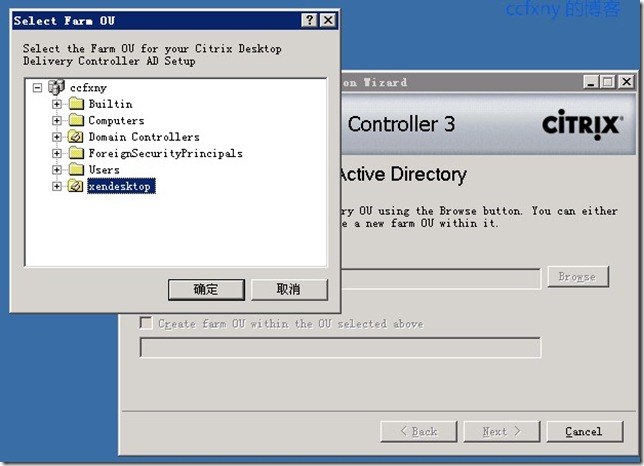The height and width of the screenshot is (466, 644).
Task: Enable Create farm OU within selected OU
Action: tap(146, 323)
